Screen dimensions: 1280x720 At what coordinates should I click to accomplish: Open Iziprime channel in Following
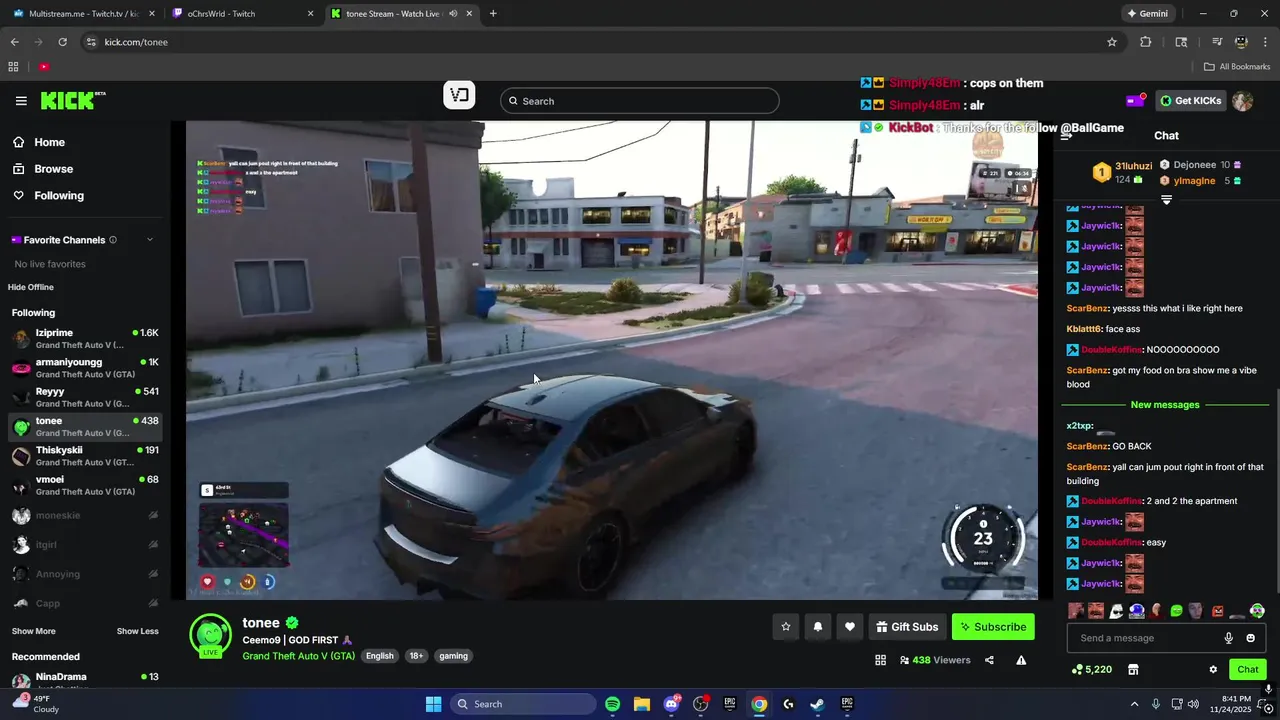point(85,339)
